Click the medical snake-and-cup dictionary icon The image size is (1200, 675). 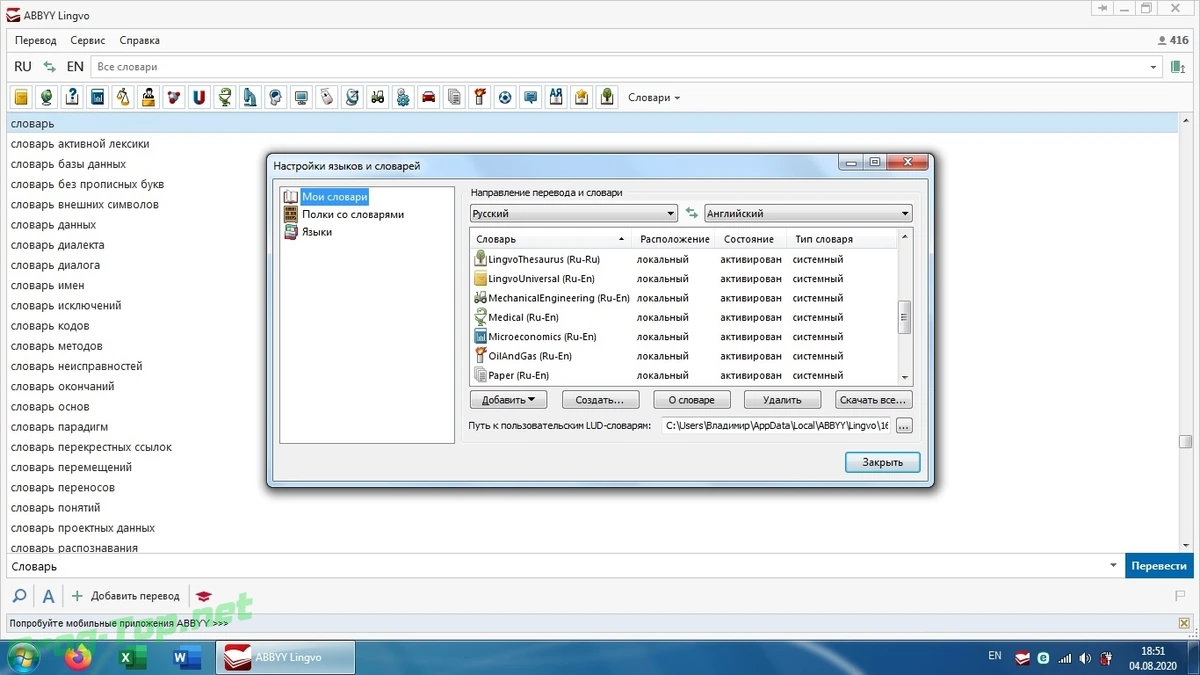(225, 97)
